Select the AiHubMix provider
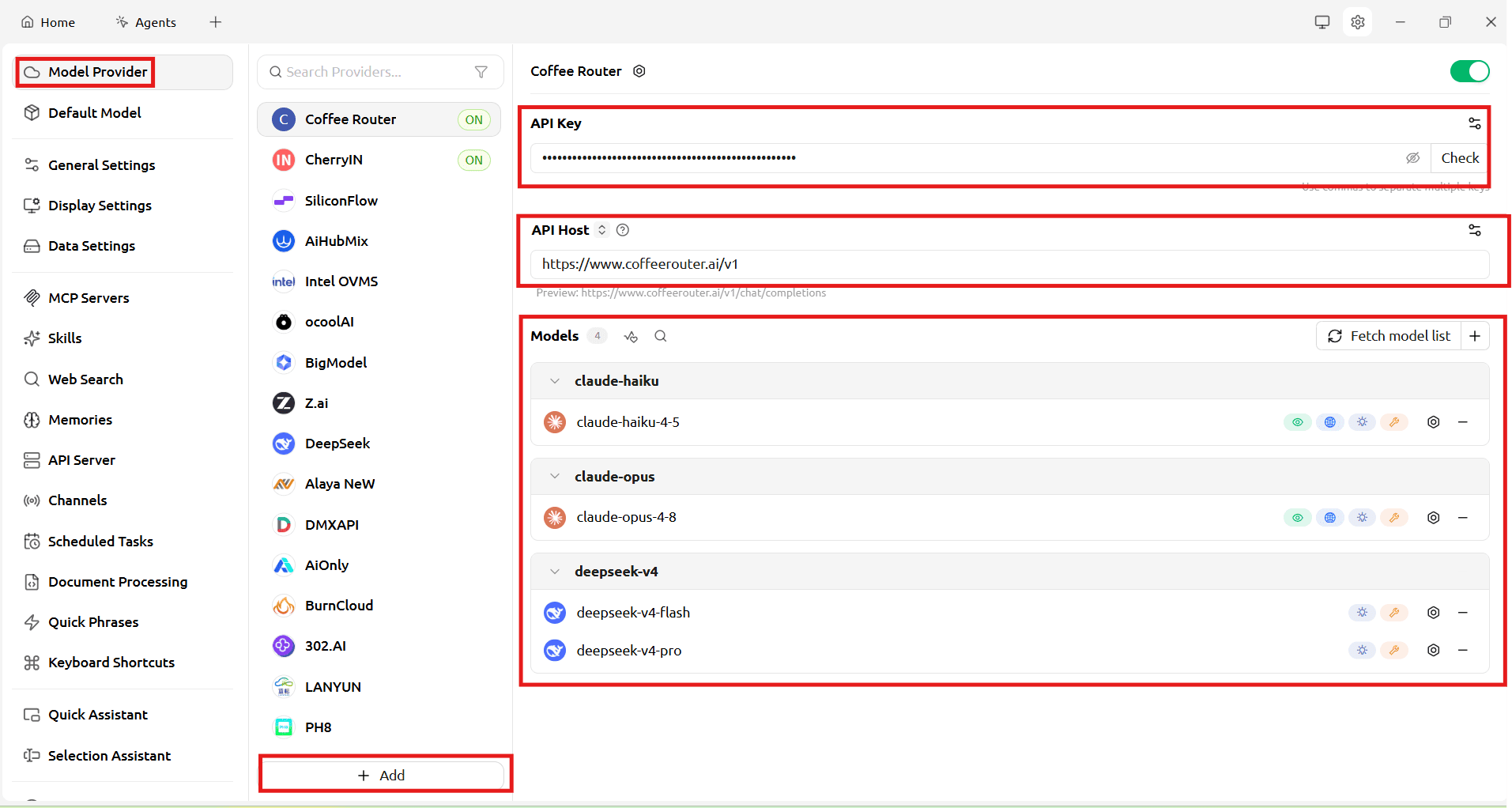Screen dimensions: 1512x808 pyautogui.click(x=379, y=241)
